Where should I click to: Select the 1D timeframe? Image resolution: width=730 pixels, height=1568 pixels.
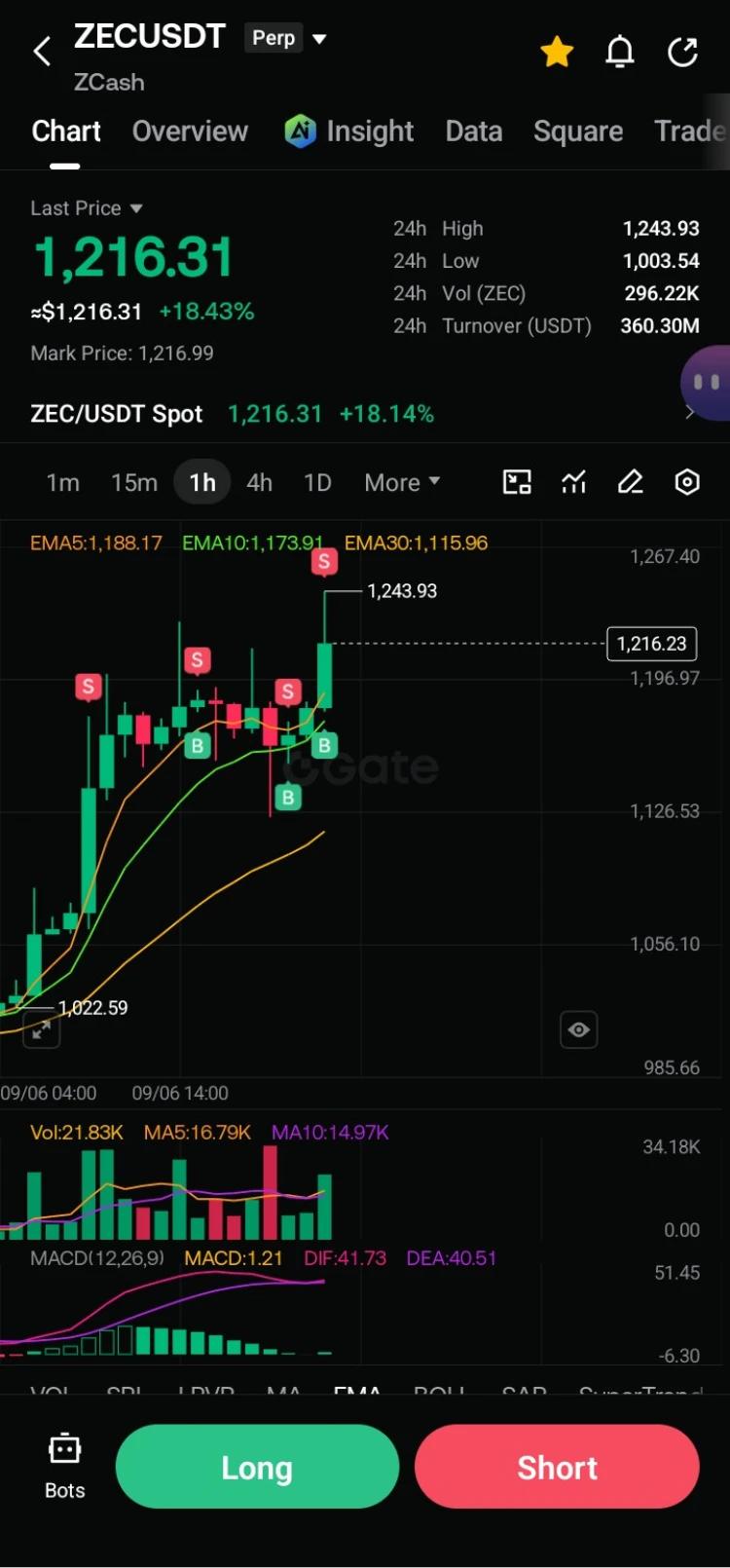[x=317, y=483]
